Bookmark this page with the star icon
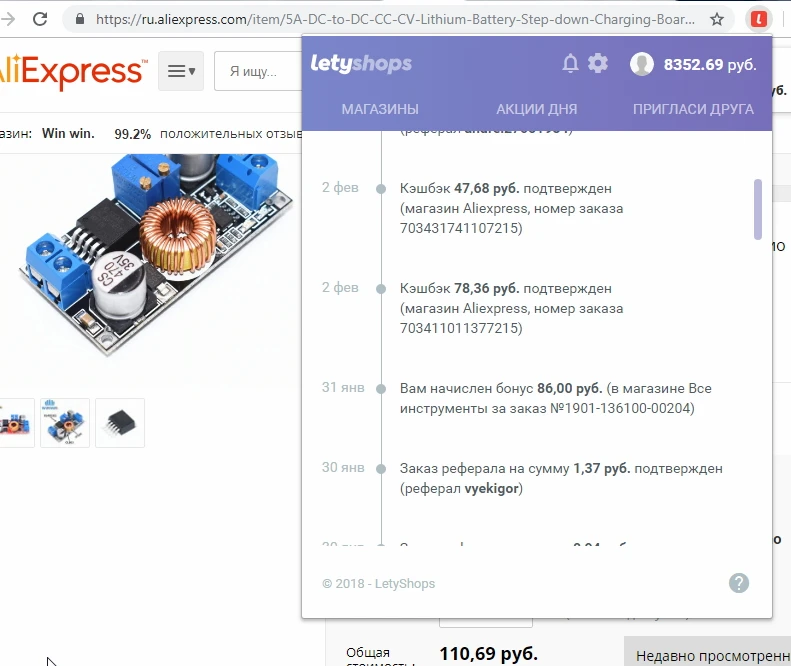This screenshot has width=791, height=666. [716, 19]
